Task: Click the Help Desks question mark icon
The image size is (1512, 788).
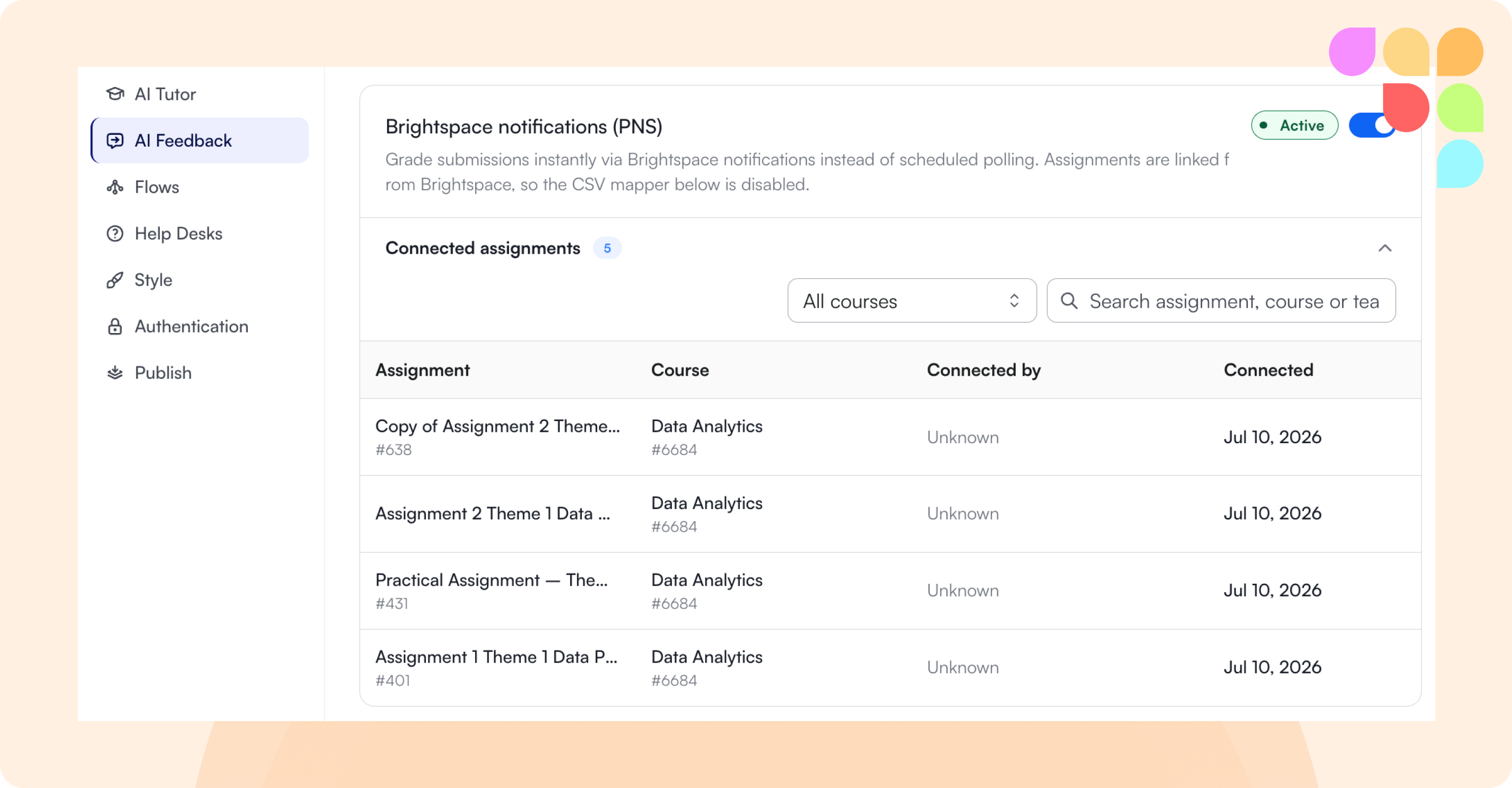Action: tap(115, 234)
